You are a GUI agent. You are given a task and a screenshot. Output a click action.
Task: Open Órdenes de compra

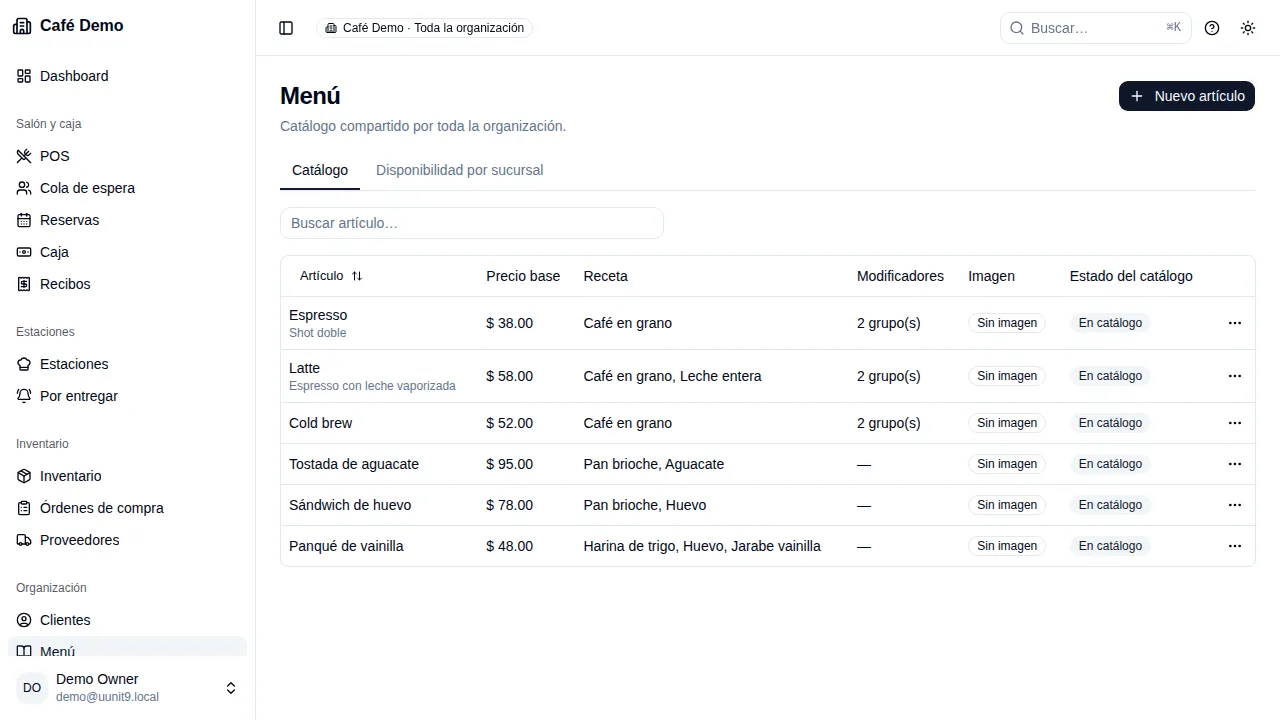click(127, 508)
